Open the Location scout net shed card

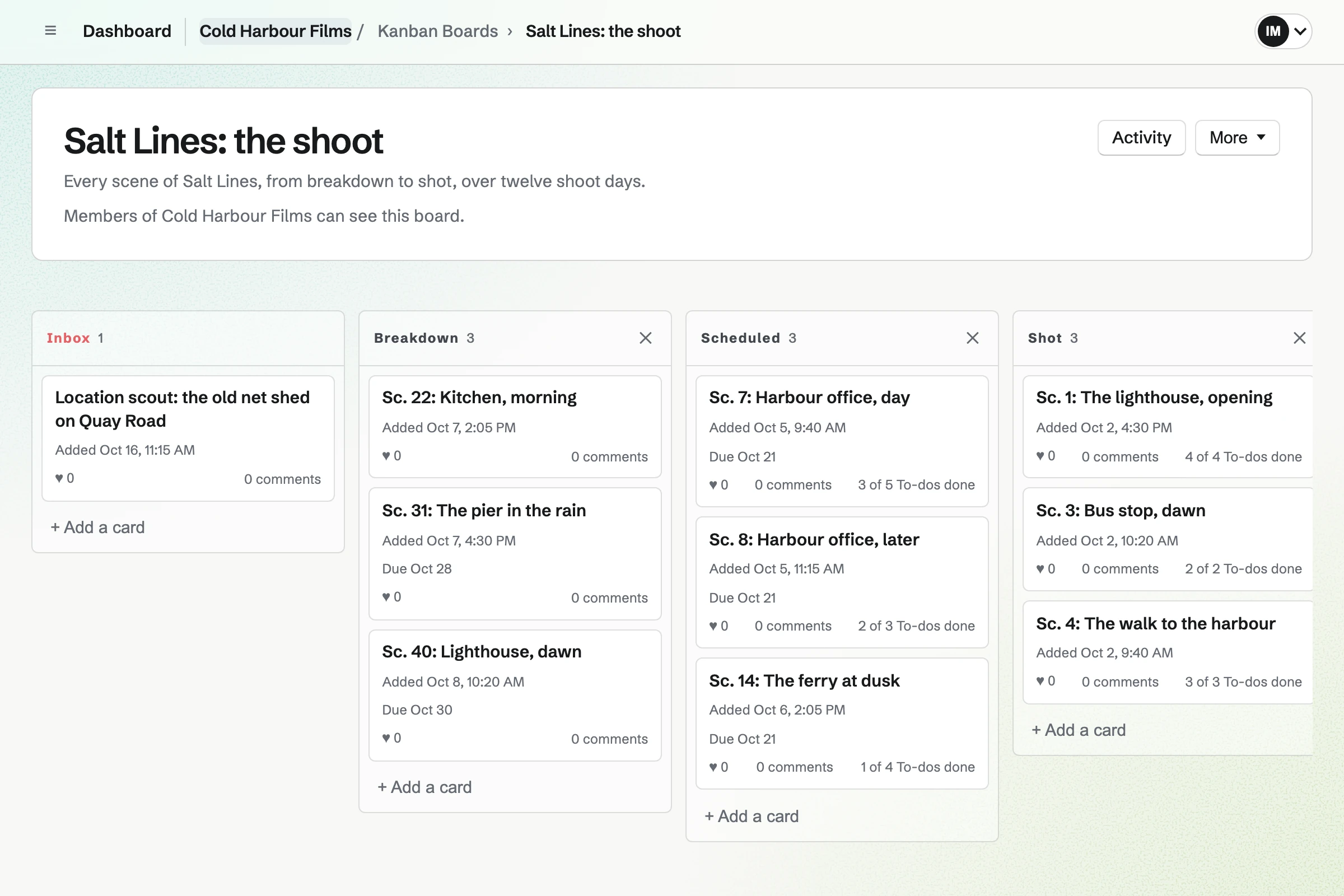point(183,409)
